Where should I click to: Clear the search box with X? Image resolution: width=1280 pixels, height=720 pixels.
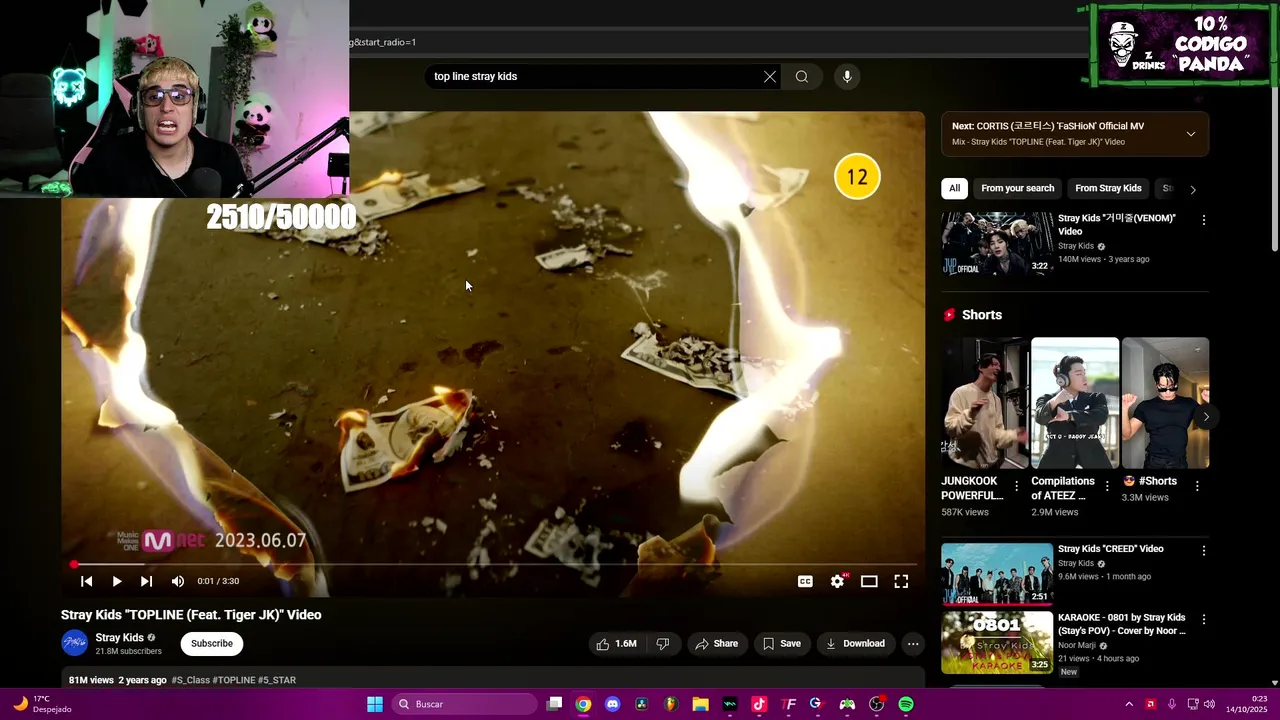[770, 76]
